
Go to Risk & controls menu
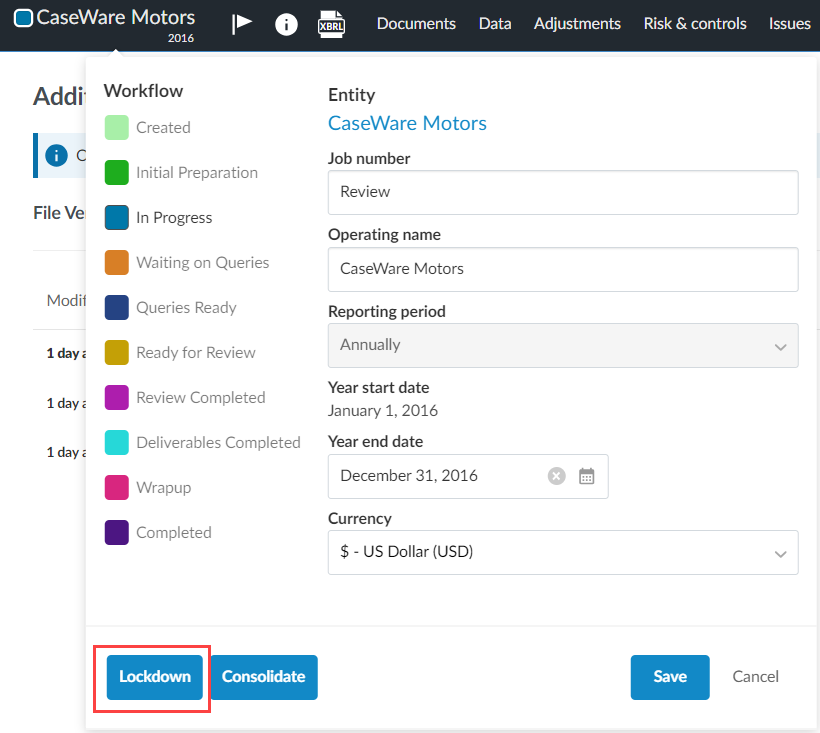click(x=695, y=24)
